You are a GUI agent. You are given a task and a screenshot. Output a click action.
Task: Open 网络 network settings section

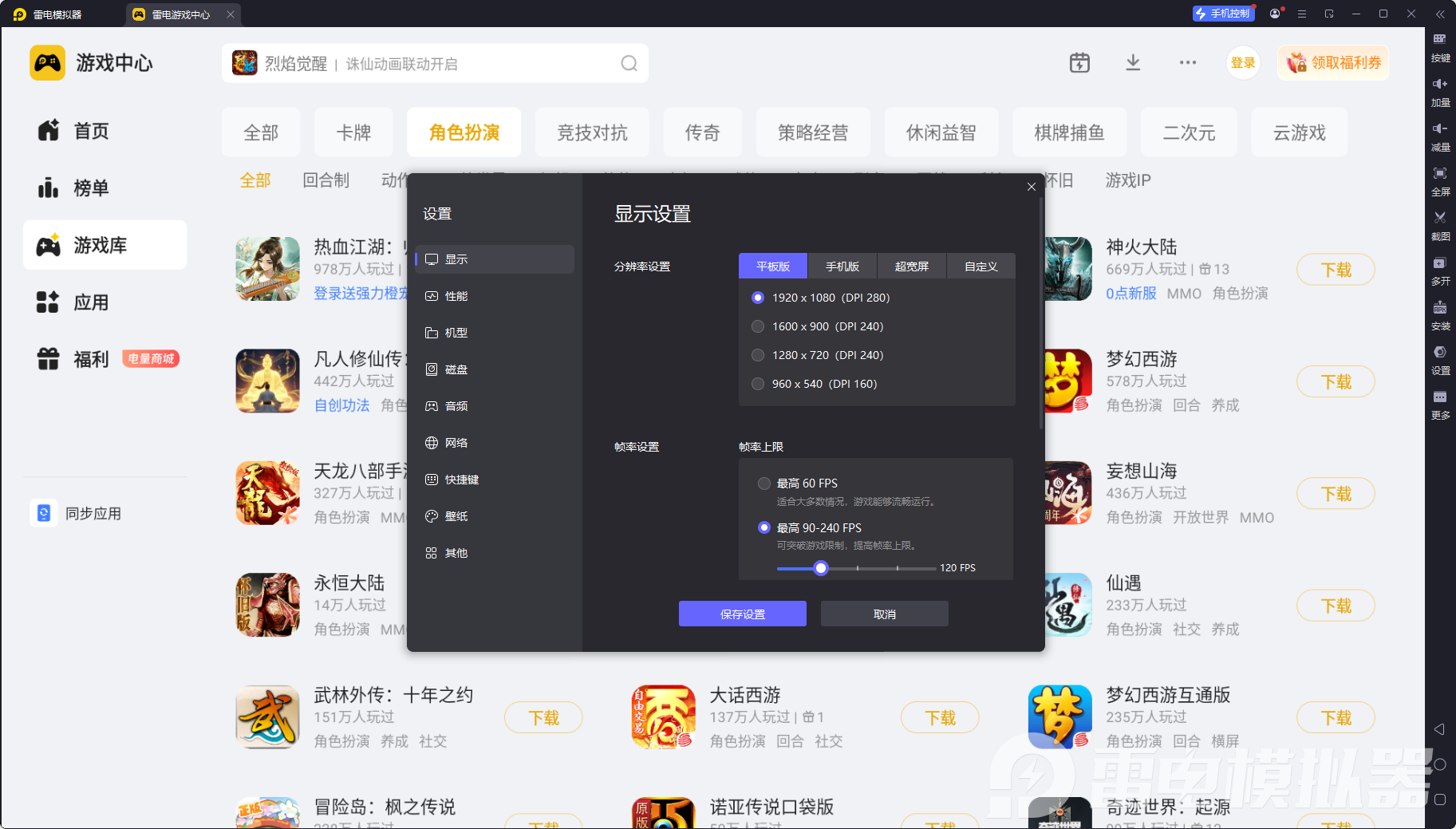[495, 443]
